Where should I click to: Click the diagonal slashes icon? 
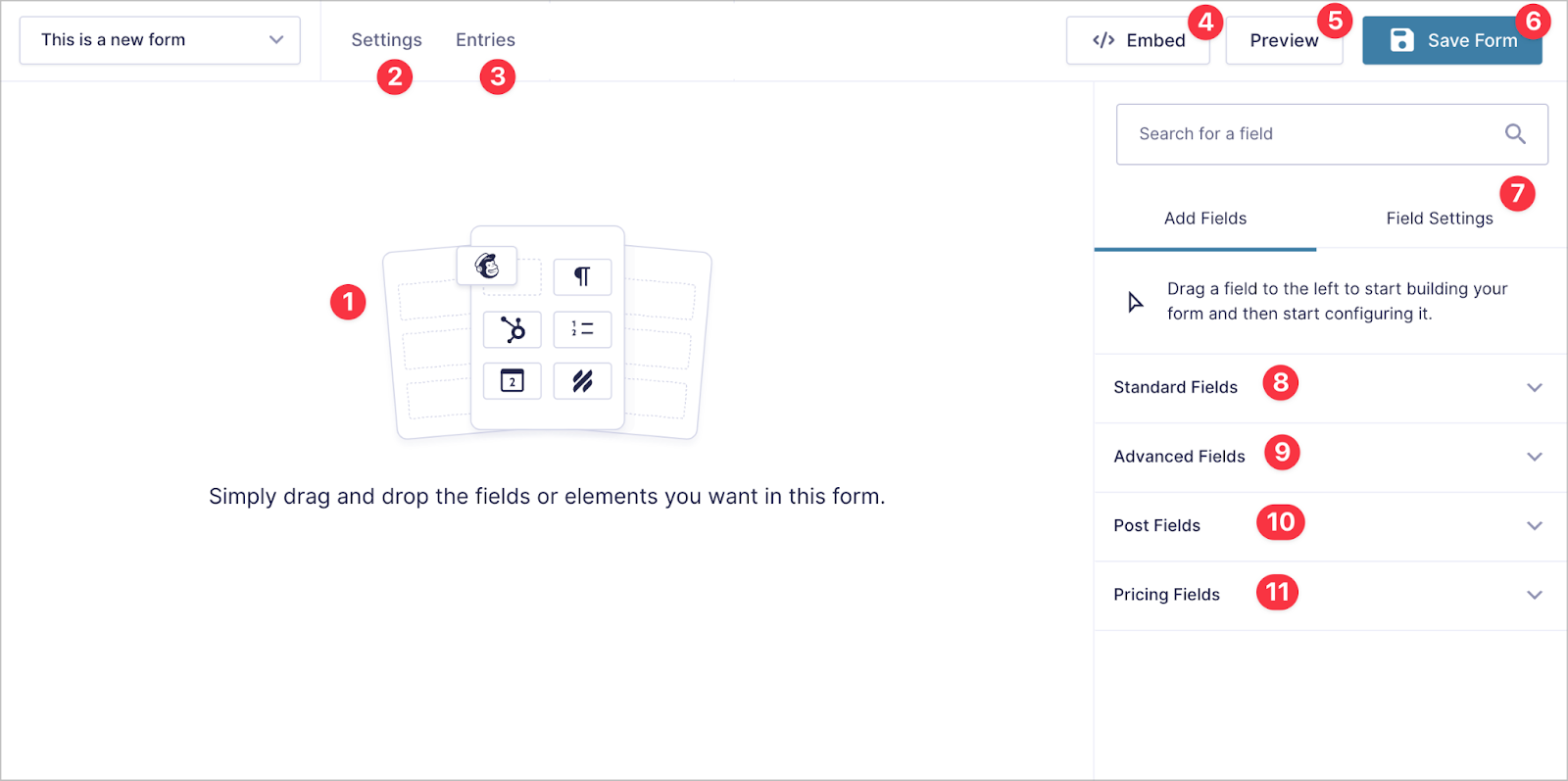582,380
